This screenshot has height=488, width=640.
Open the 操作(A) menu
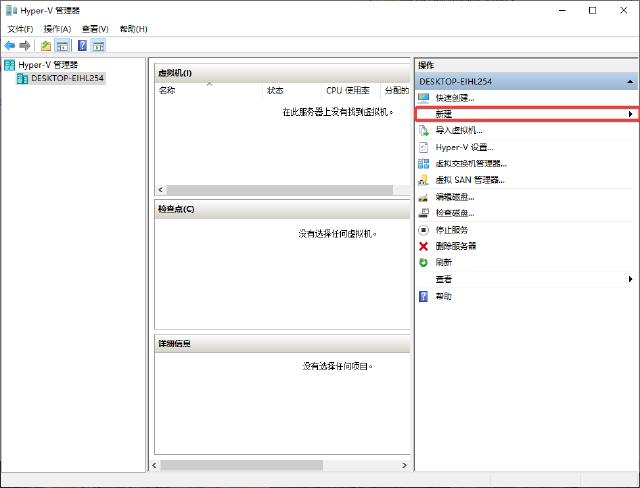point(58,29)
